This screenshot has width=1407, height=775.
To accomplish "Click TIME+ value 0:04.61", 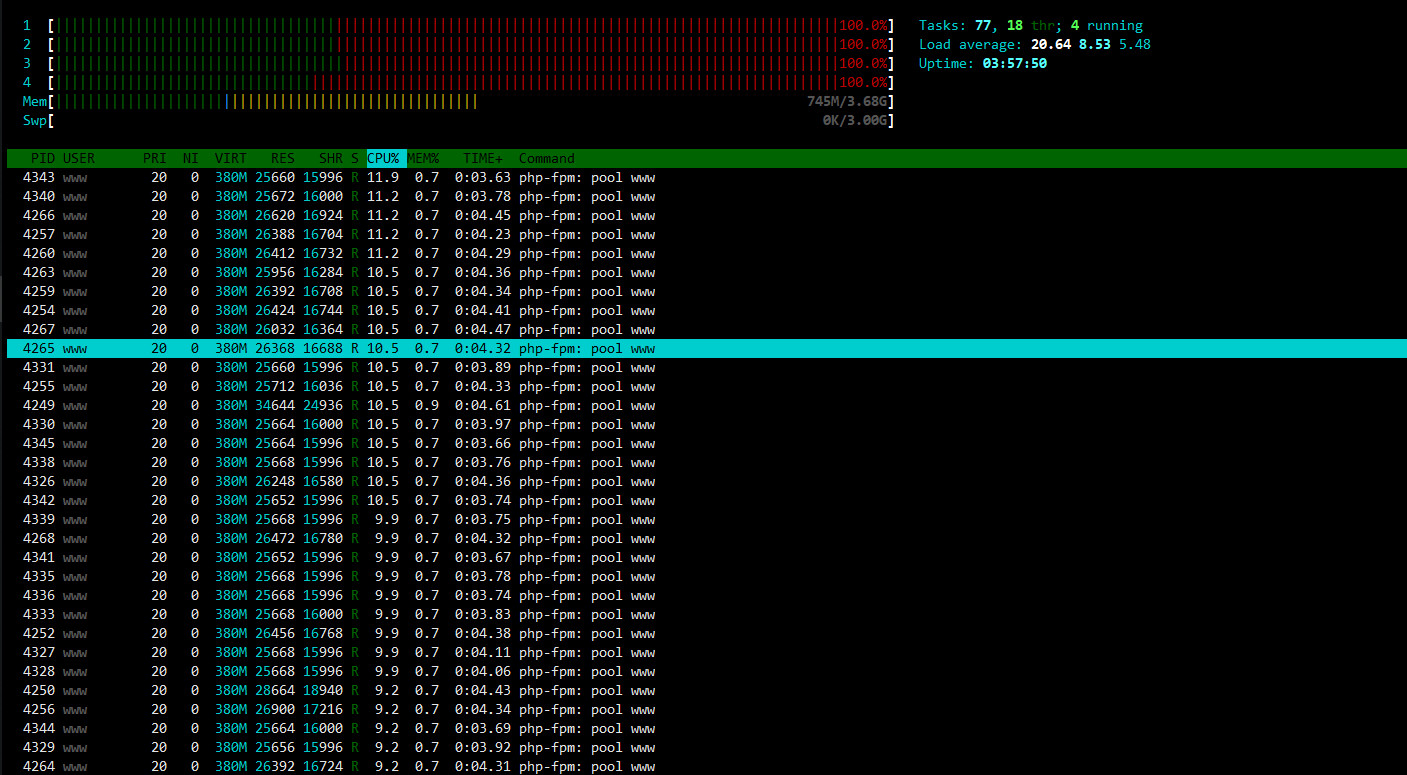I will (483, 405).
